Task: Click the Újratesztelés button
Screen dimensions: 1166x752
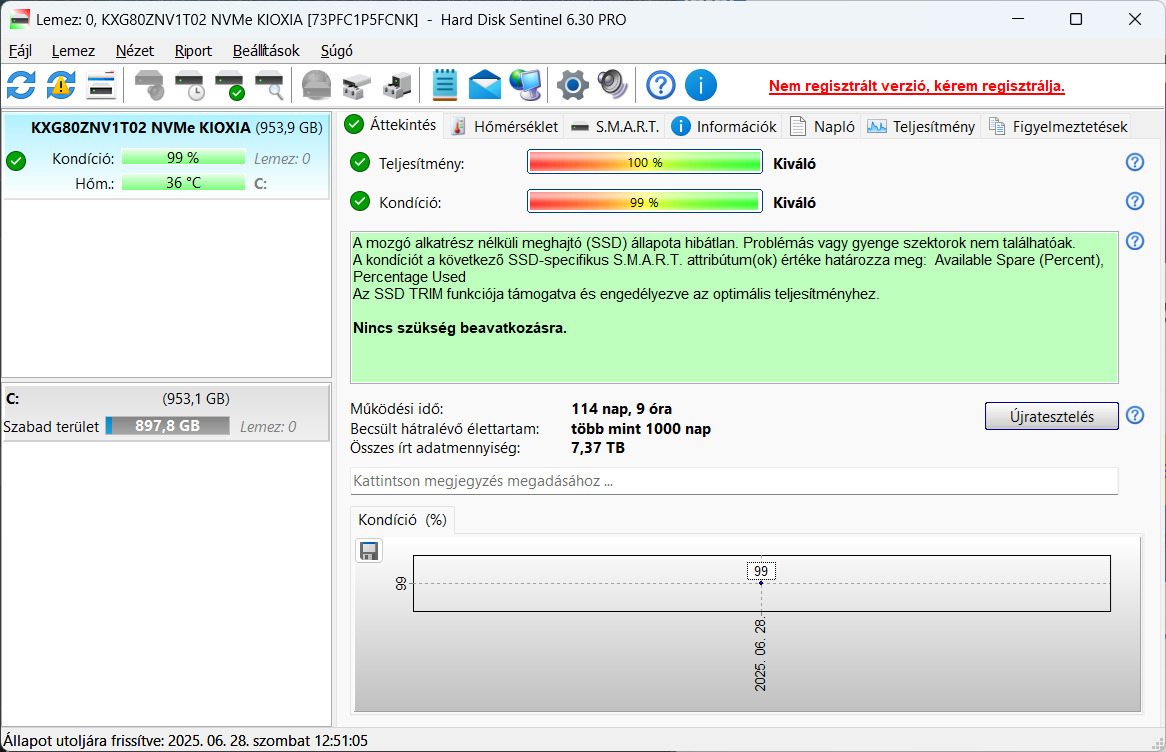Action: (x=1051, y=417)
